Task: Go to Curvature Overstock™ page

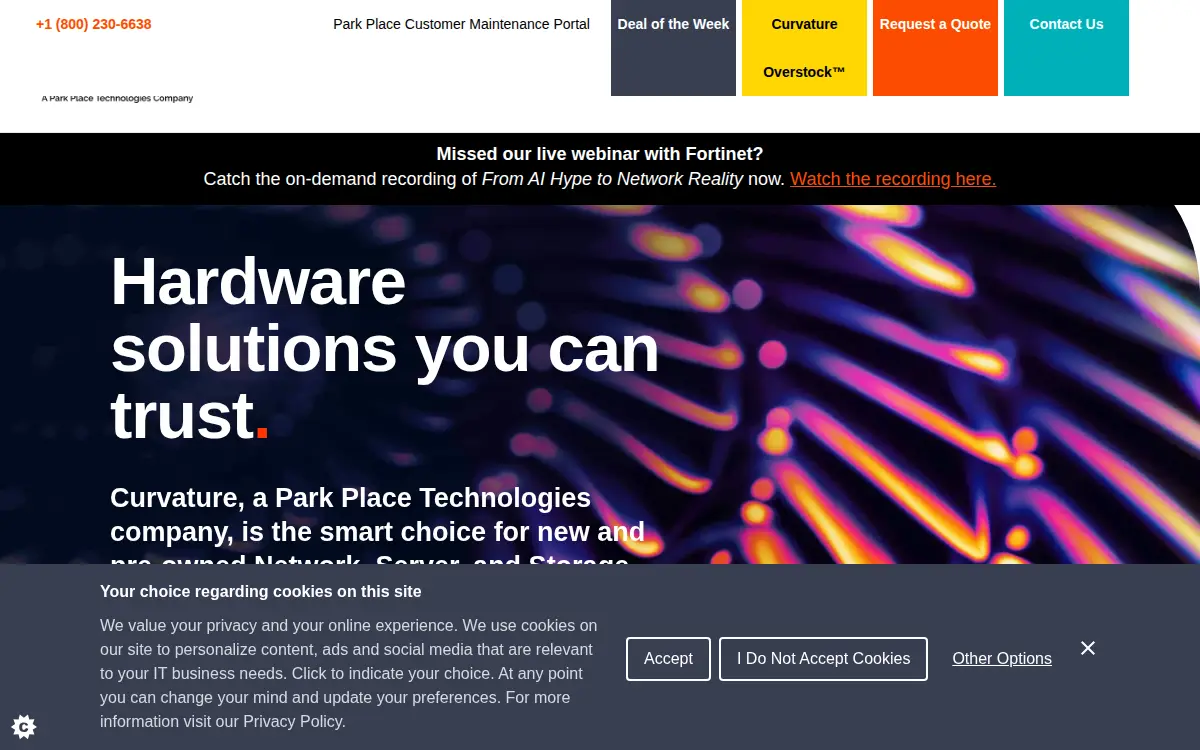Action: [x=804, y=48]
